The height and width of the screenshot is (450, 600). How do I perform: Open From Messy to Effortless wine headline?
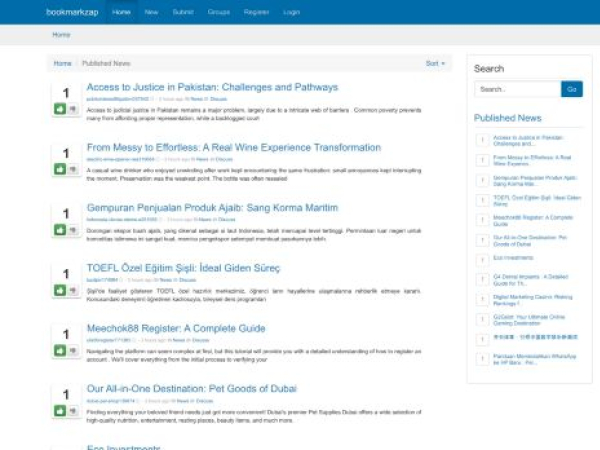click(234, 147)
